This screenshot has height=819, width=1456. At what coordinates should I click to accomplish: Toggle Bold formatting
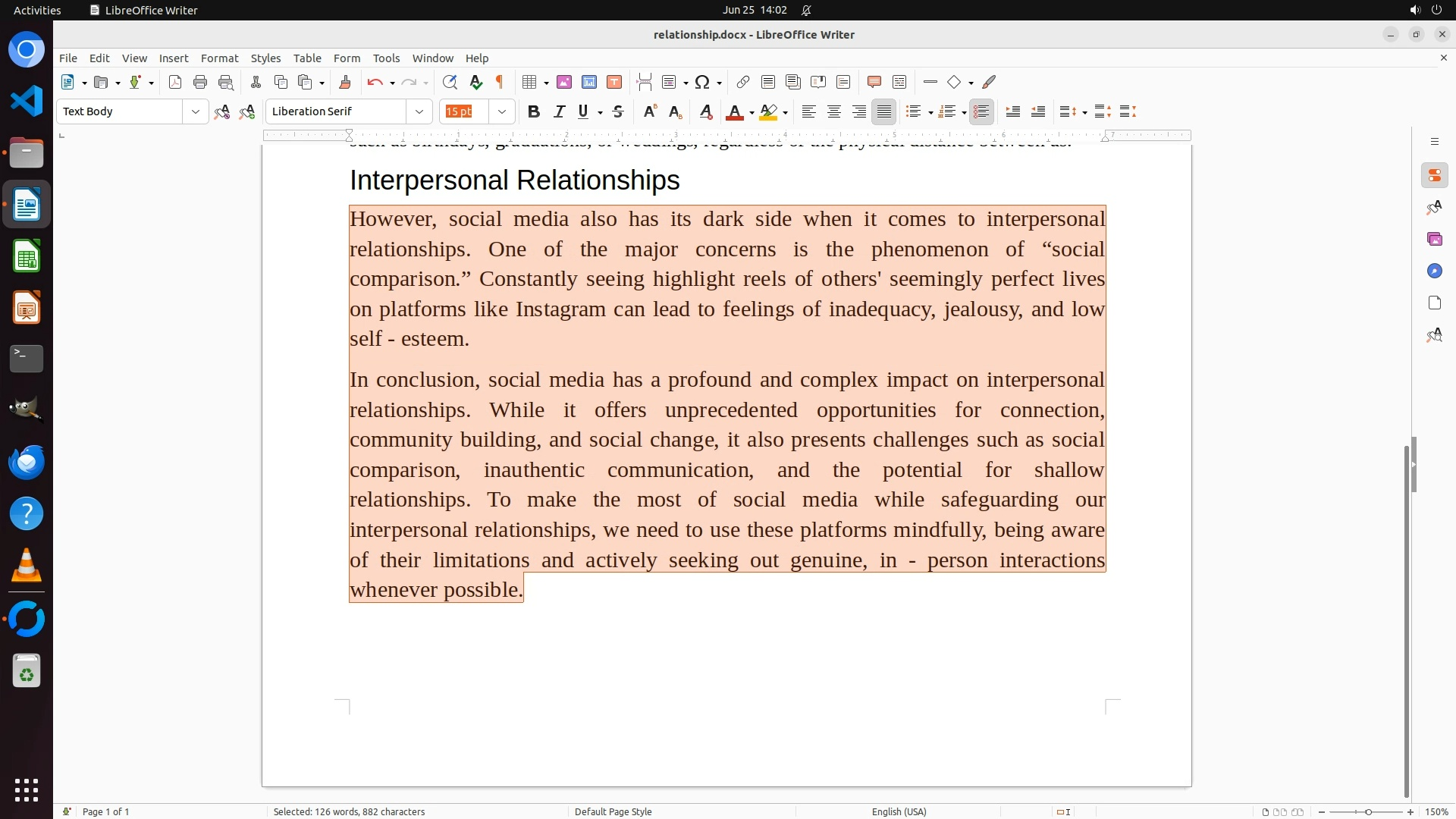[x=534, y=111]
